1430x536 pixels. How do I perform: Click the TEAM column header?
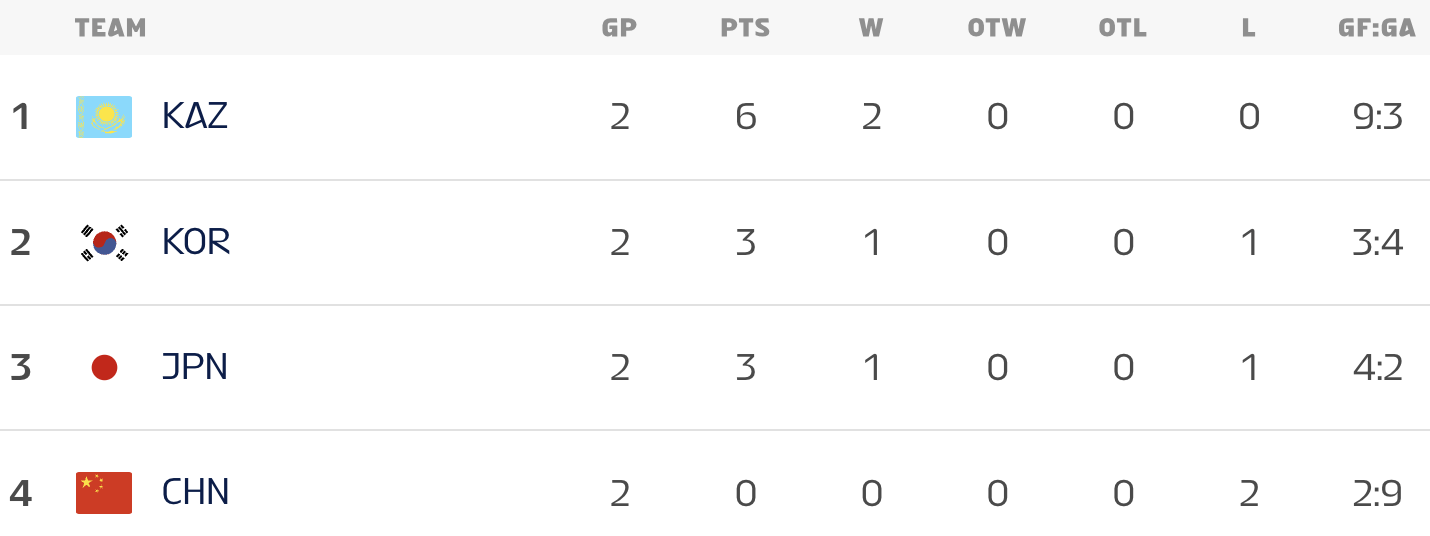110,28
